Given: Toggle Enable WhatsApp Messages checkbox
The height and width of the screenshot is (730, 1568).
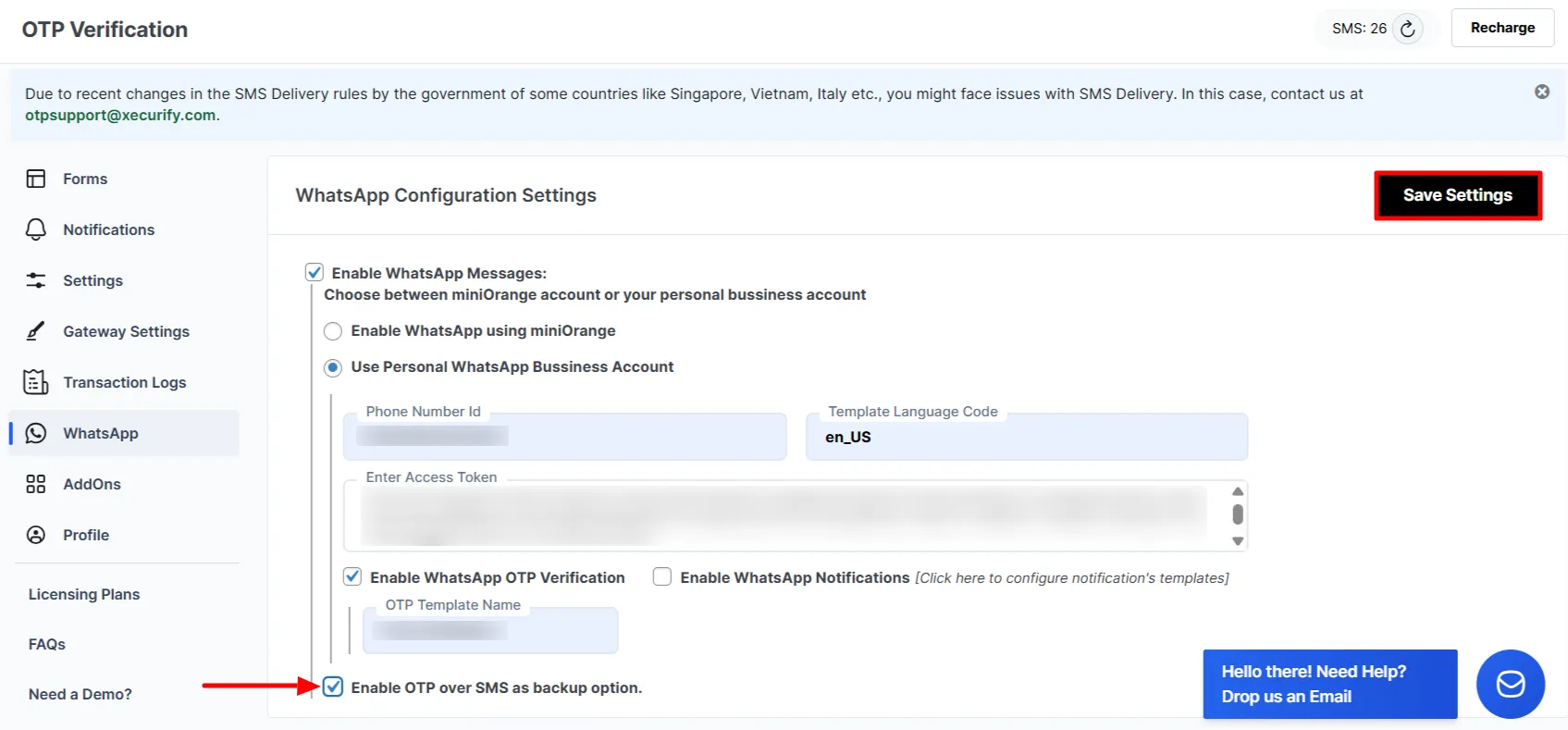Looking at the screenshot, I should [x=315, y=272].
